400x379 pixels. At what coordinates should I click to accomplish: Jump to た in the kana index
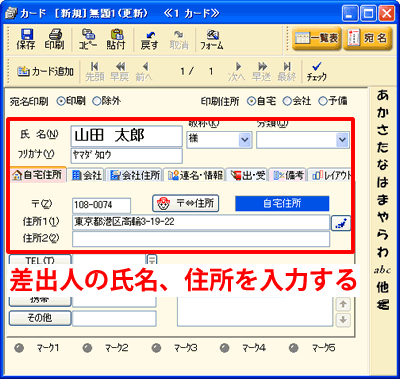(383, 147)
